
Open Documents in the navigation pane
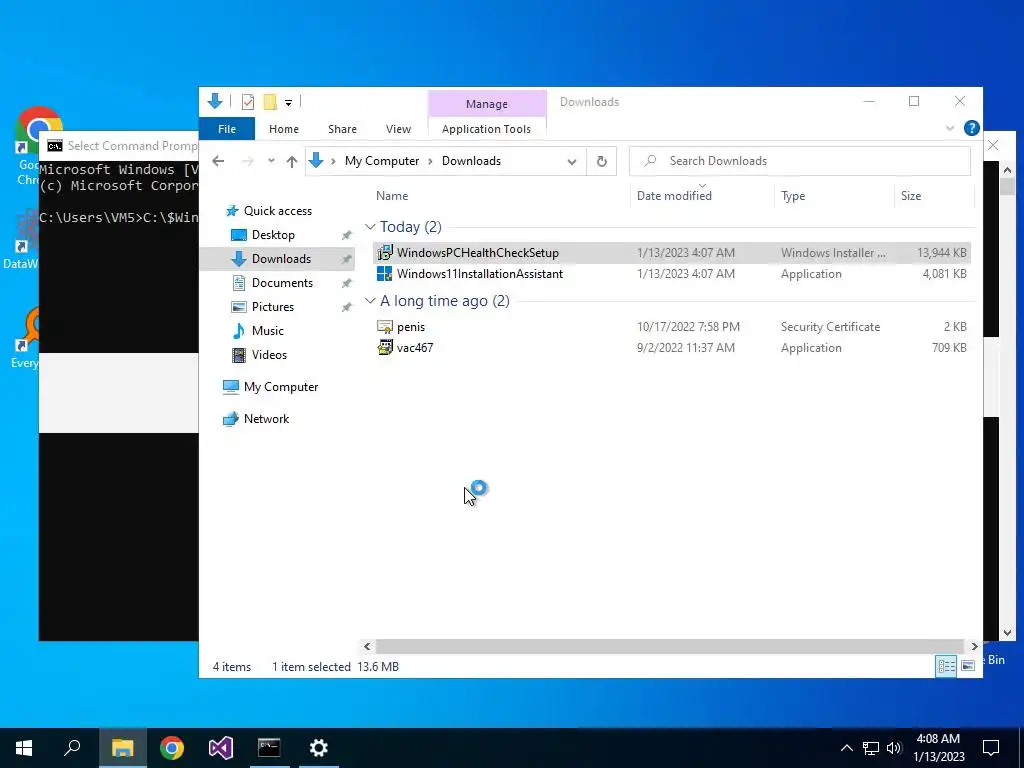click(282, 283)
